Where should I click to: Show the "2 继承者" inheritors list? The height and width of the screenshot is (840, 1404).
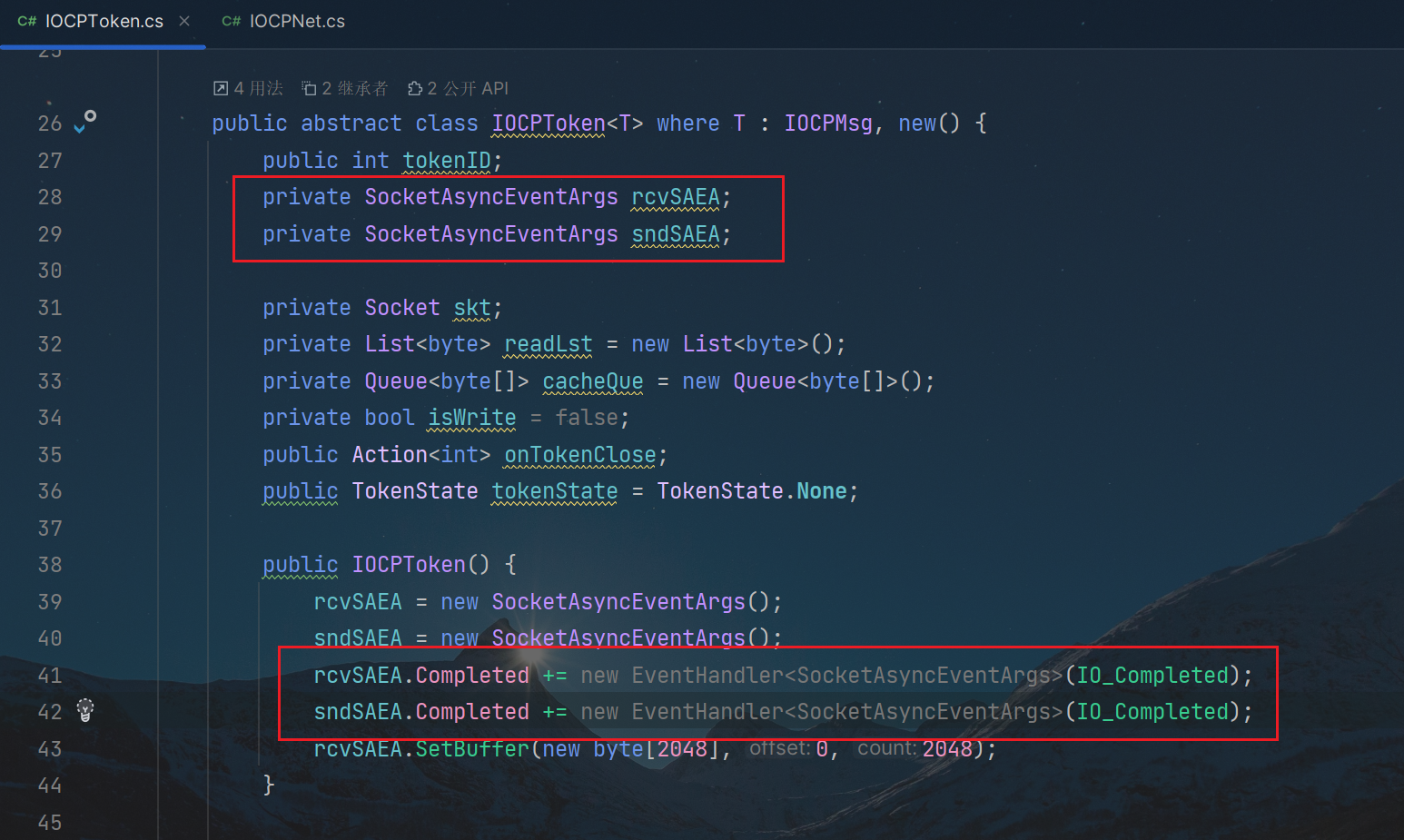pos(354,88)
